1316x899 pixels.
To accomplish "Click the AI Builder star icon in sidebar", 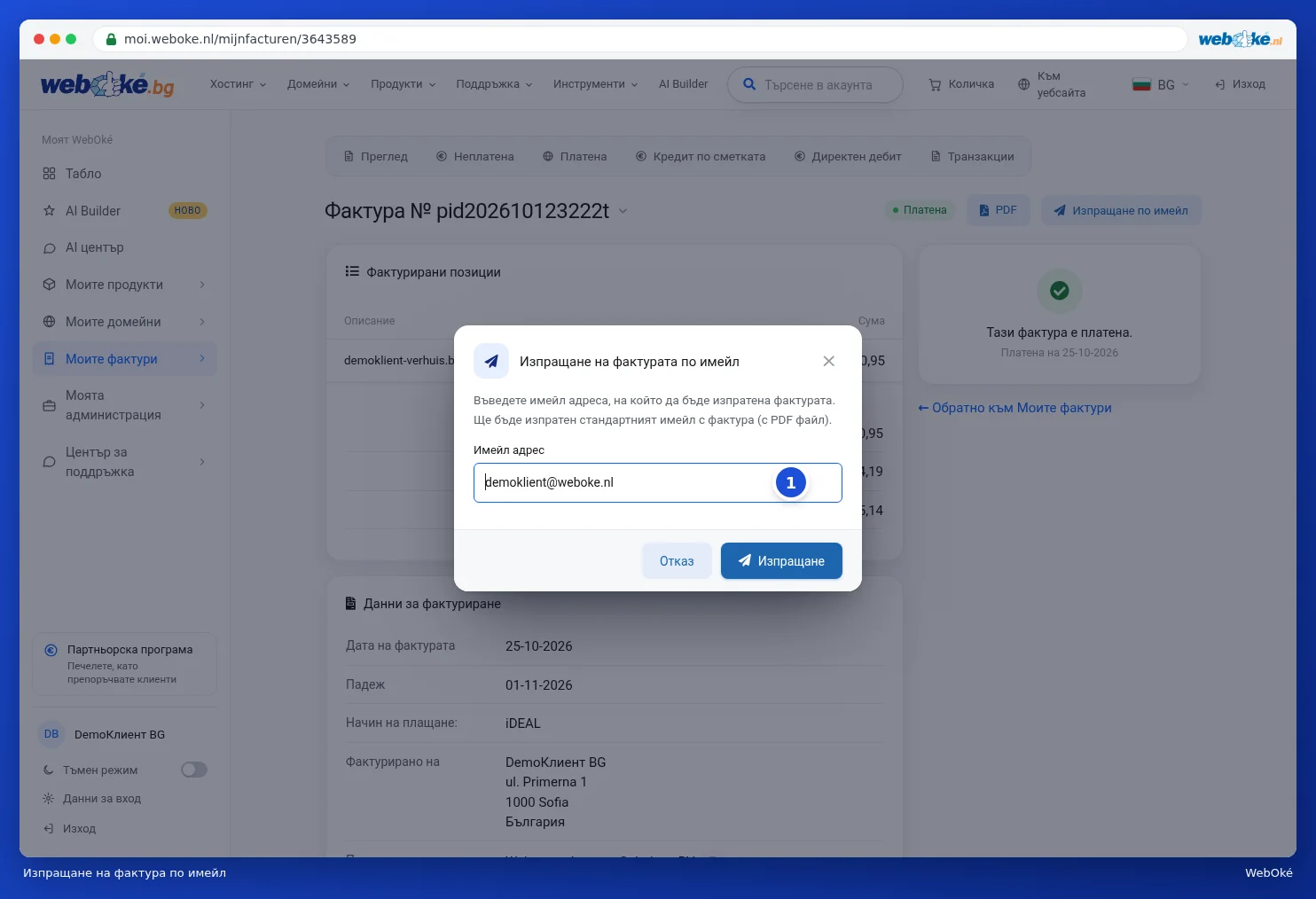I will click(x=50, y=211).
